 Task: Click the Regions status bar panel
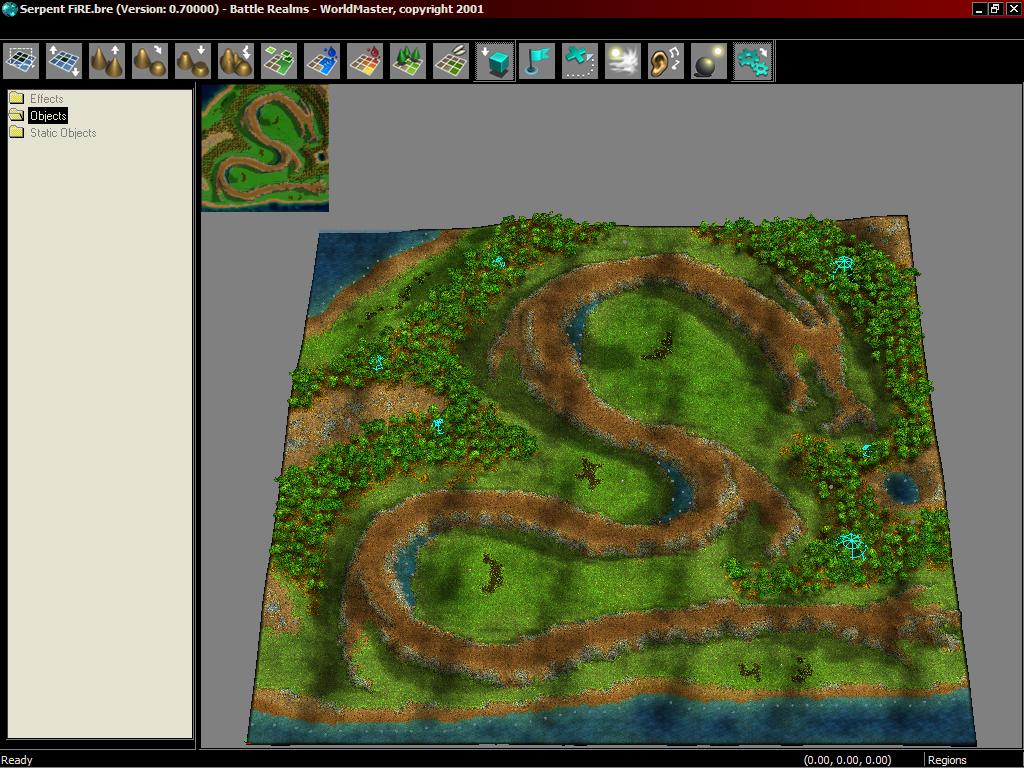coord(947,760)
